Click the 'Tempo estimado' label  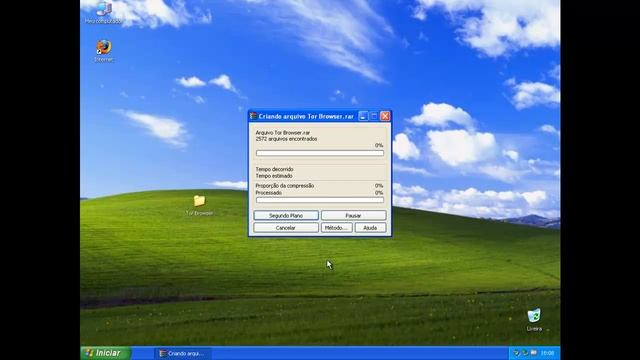[274, 176]
